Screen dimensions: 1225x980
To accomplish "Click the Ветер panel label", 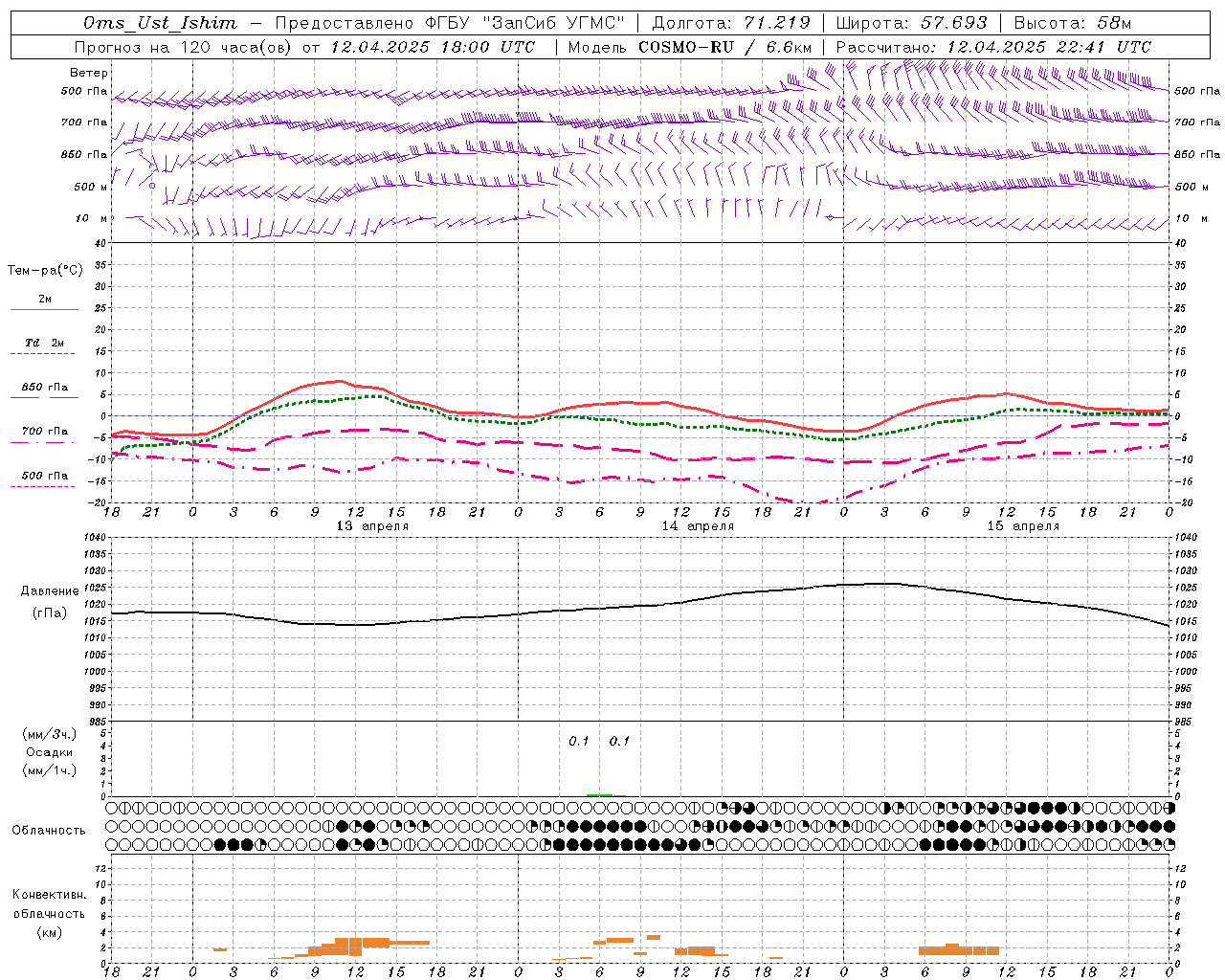I will click(89, 73).
